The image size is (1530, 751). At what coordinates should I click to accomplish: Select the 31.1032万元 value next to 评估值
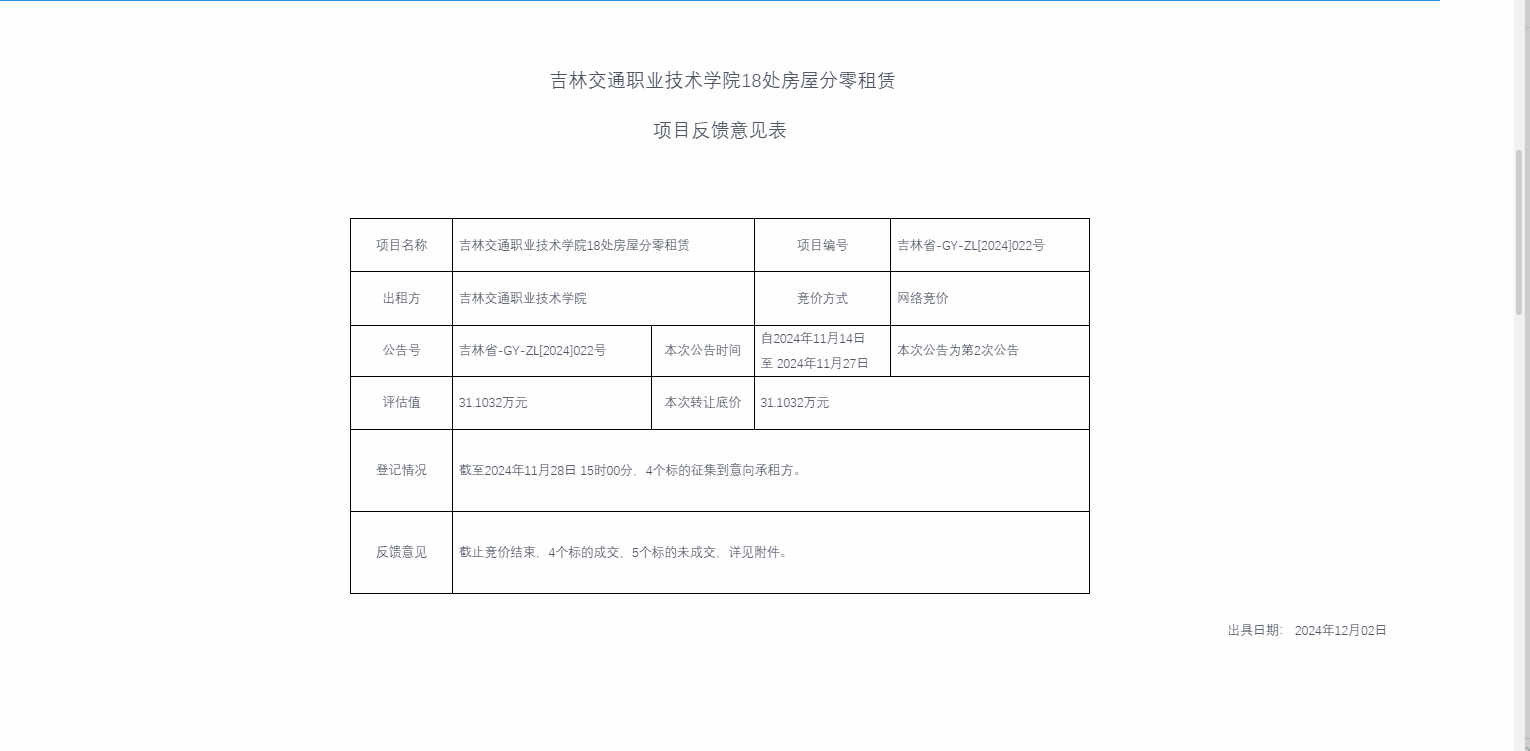pyautogui.click(x=493, y=403)
